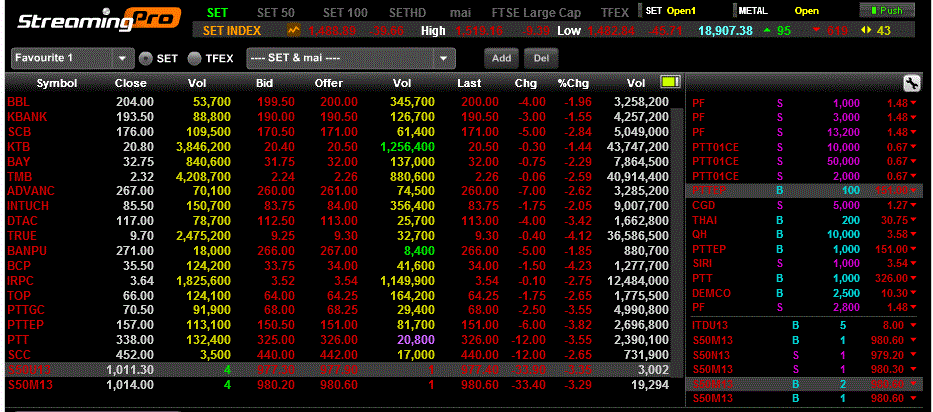Click the green up-arrow advancers count 95
This screenshot has width=933, height=412.
tap(777, 30)
